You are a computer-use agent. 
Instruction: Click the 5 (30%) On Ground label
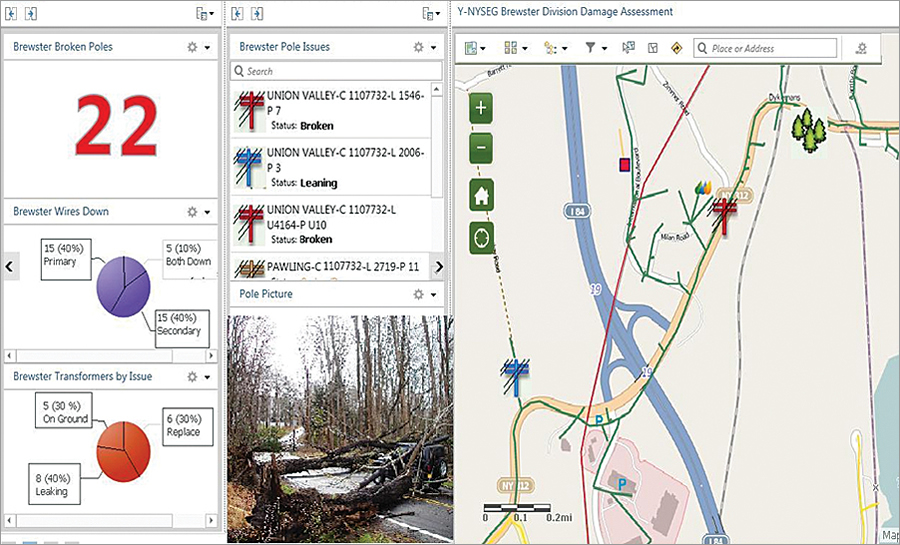click(65, 412)
